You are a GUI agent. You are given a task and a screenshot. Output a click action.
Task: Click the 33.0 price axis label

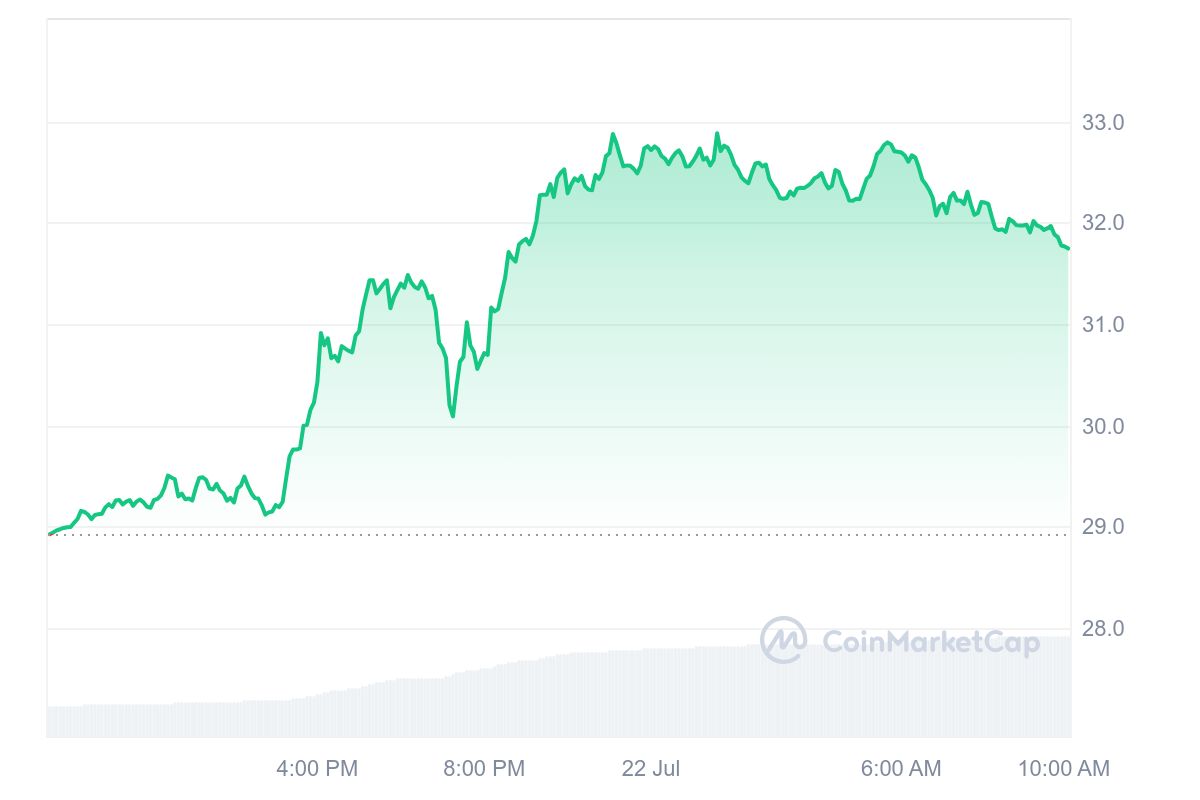click(x=1103, y=123)
